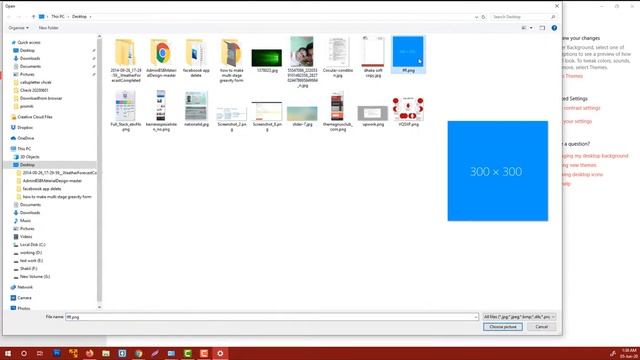The image size is (640, 360).
Task: Select the themegrunclub_com.png file
Action: point(338,111)
